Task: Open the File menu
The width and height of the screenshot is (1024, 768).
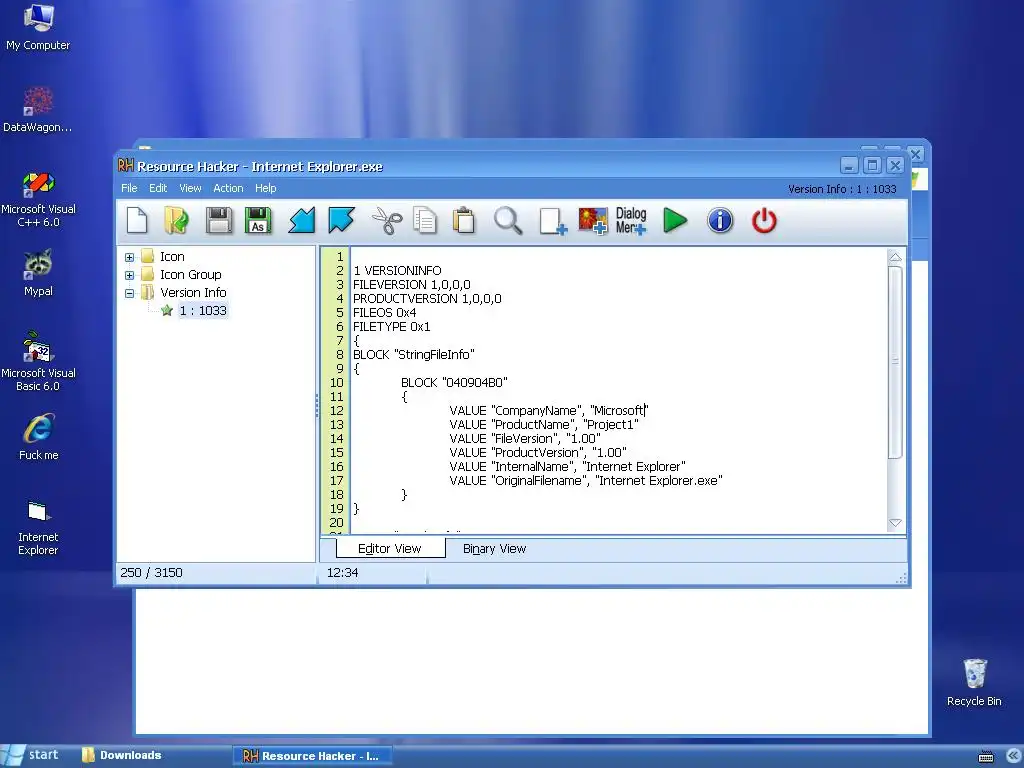Action: pyautogui.click(x=129, y=188)
